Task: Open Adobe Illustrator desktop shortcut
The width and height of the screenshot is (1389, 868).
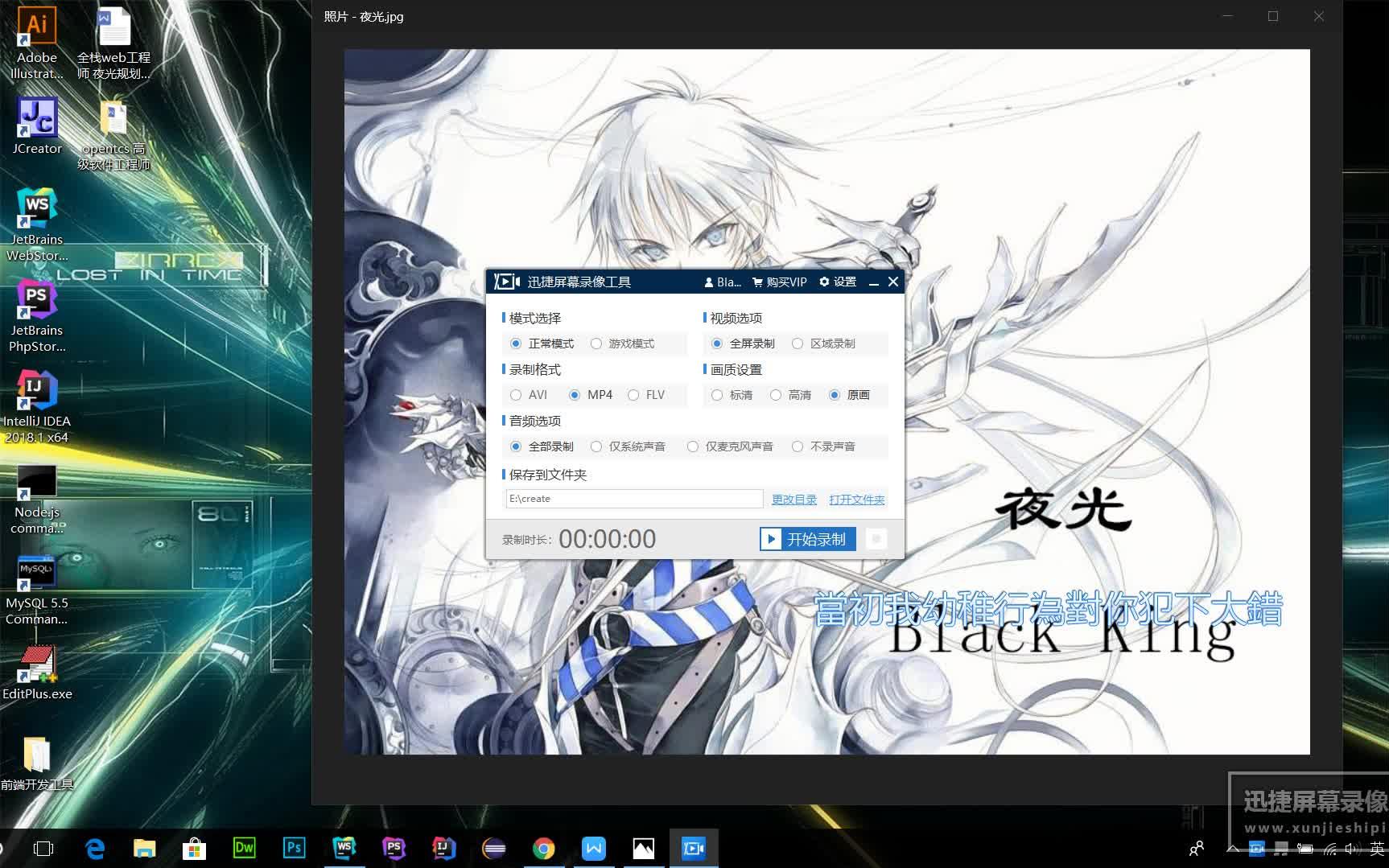Action: pos(37,44)
